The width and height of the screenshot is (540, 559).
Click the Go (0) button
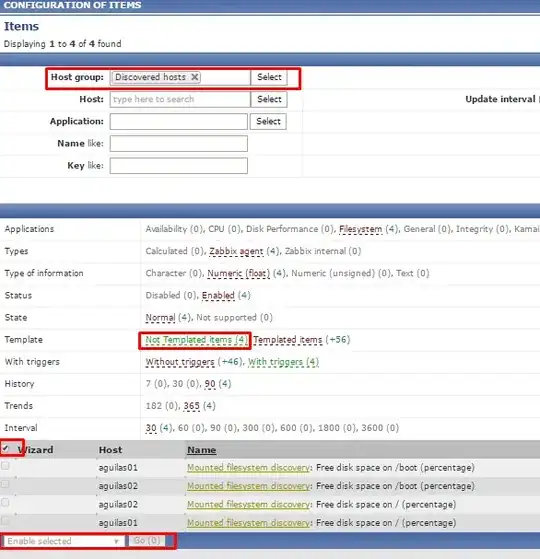click(x=146, y=541)
